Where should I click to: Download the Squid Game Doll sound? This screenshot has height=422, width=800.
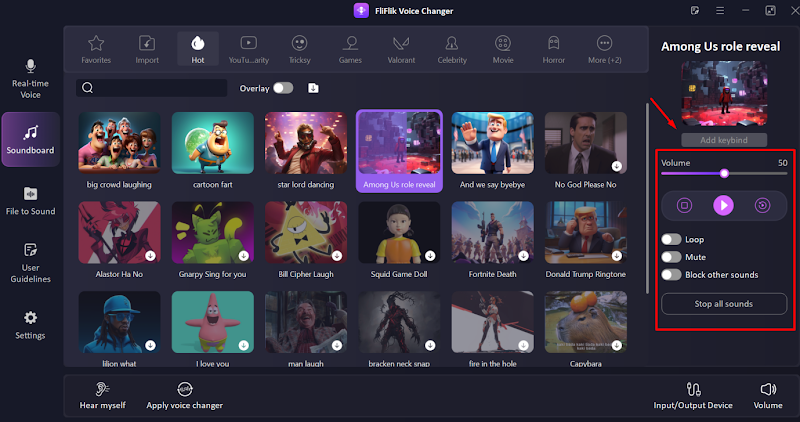(x=431, y=256)
